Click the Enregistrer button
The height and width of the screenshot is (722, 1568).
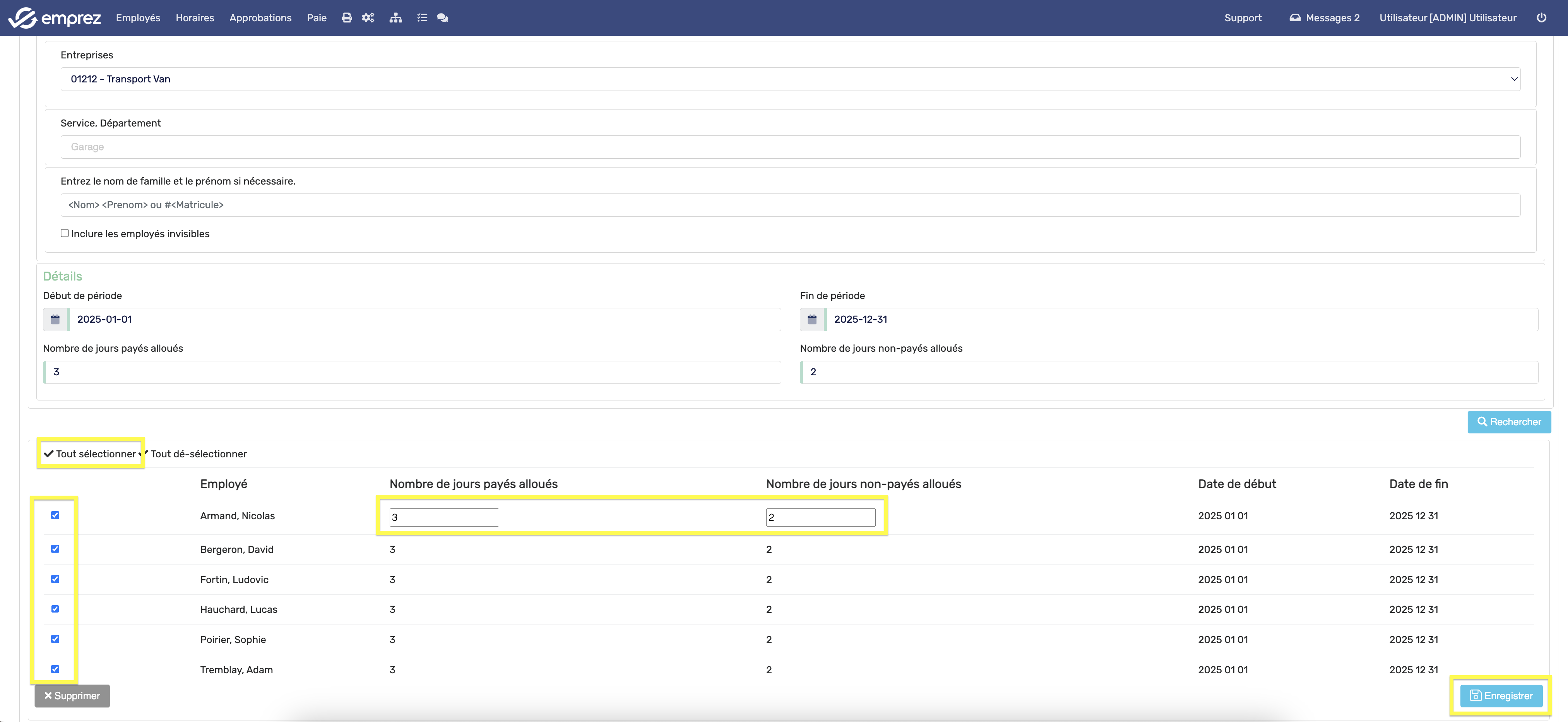tap(1501, 696)
